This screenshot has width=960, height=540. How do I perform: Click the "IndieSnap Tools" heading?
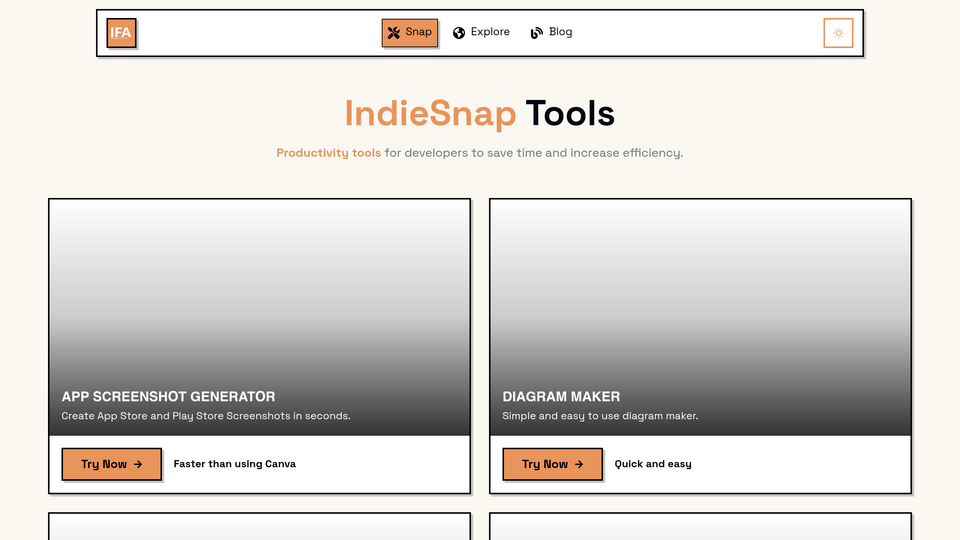click(479, 114)
